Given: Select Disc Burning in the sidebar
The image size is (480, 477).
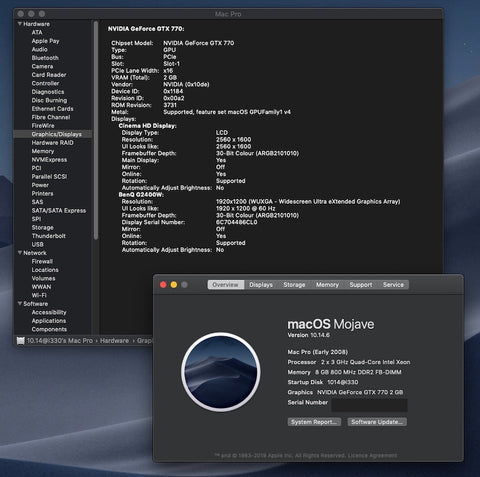Looking at the screenshot, I should point(49,100).
